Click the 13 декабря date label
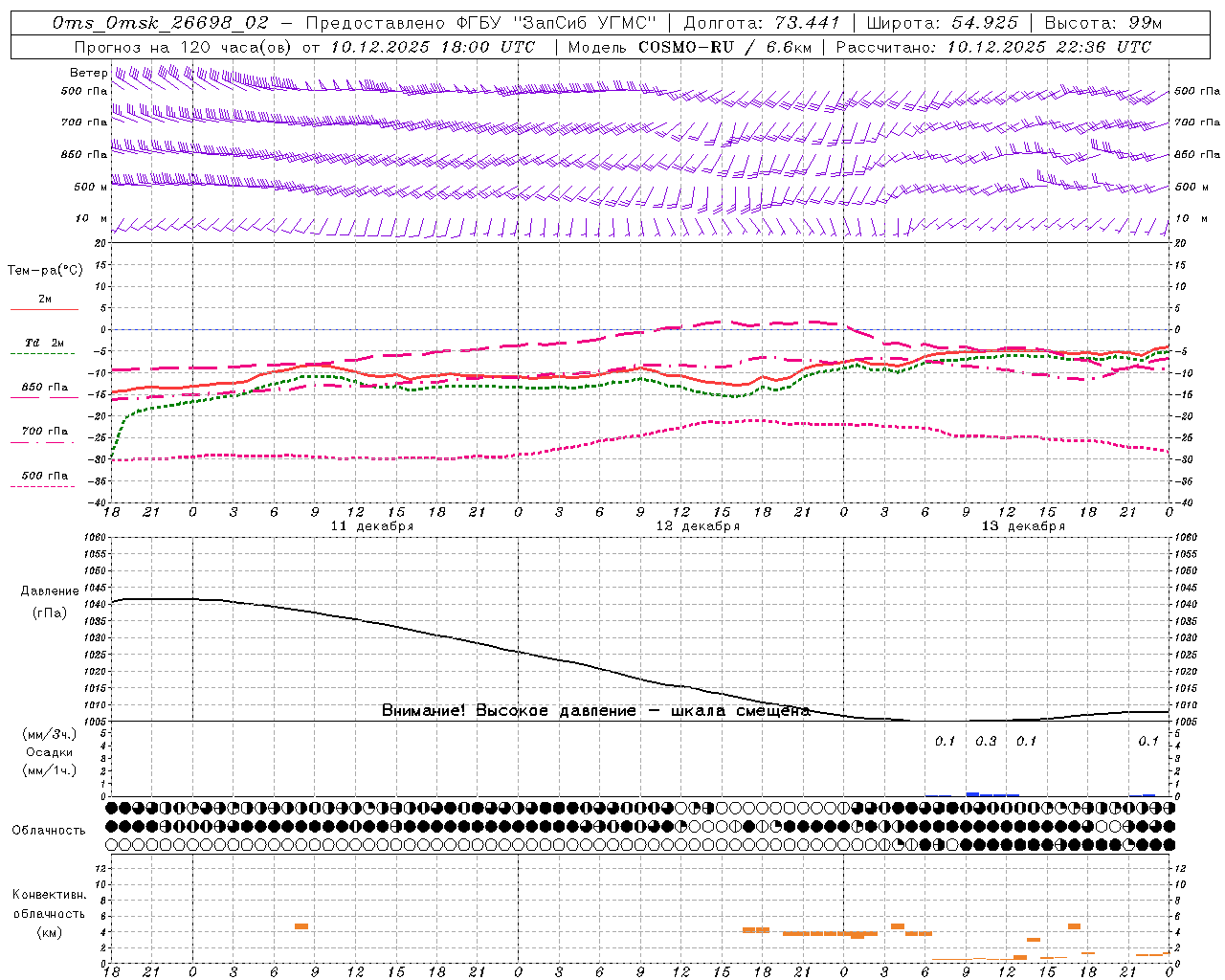 pos(1022,526)
